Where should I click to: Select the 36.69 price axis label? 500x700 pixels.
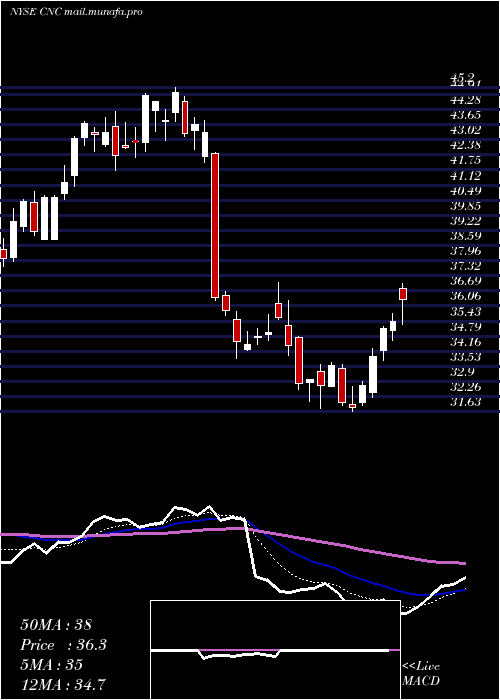[465, 282]
